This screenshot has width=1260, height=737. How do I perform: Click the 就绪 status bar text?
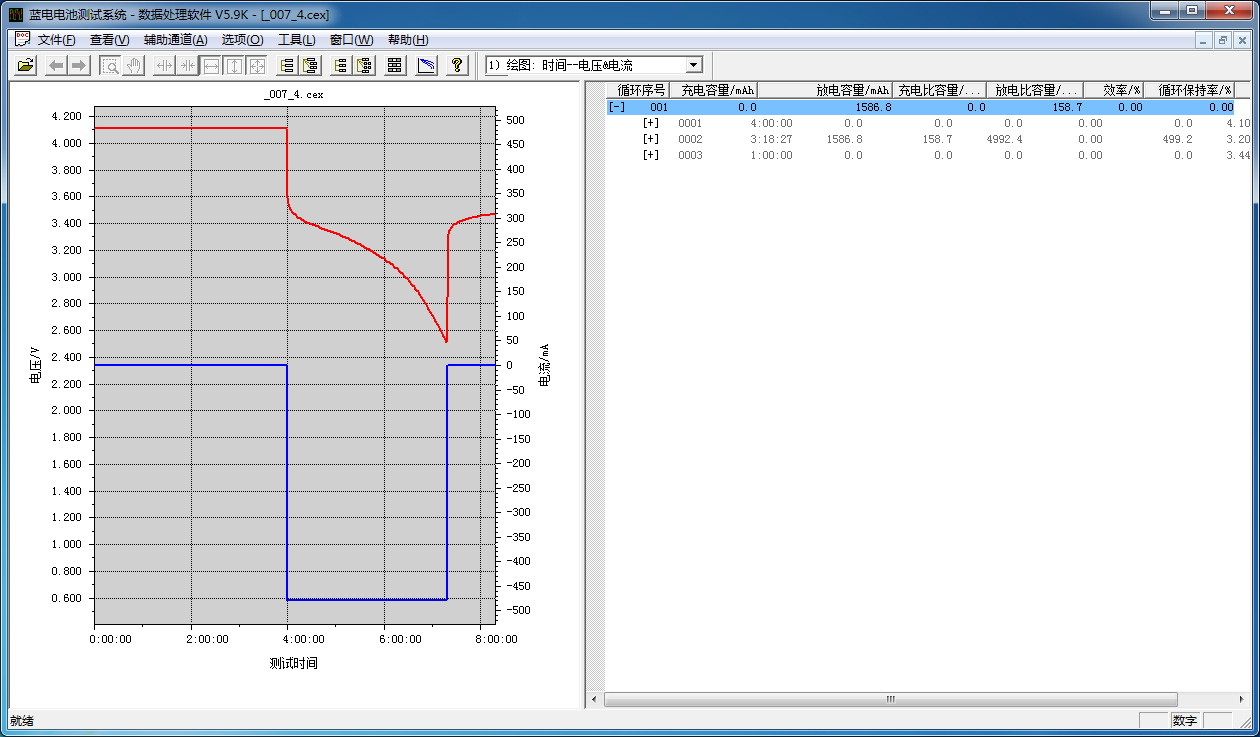(x=21, y=720)
